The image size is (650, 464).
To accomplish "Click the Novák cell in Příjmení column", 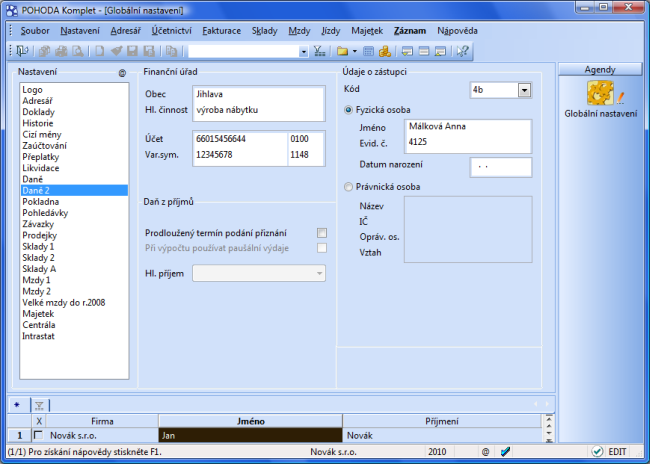I will (441, 435).
